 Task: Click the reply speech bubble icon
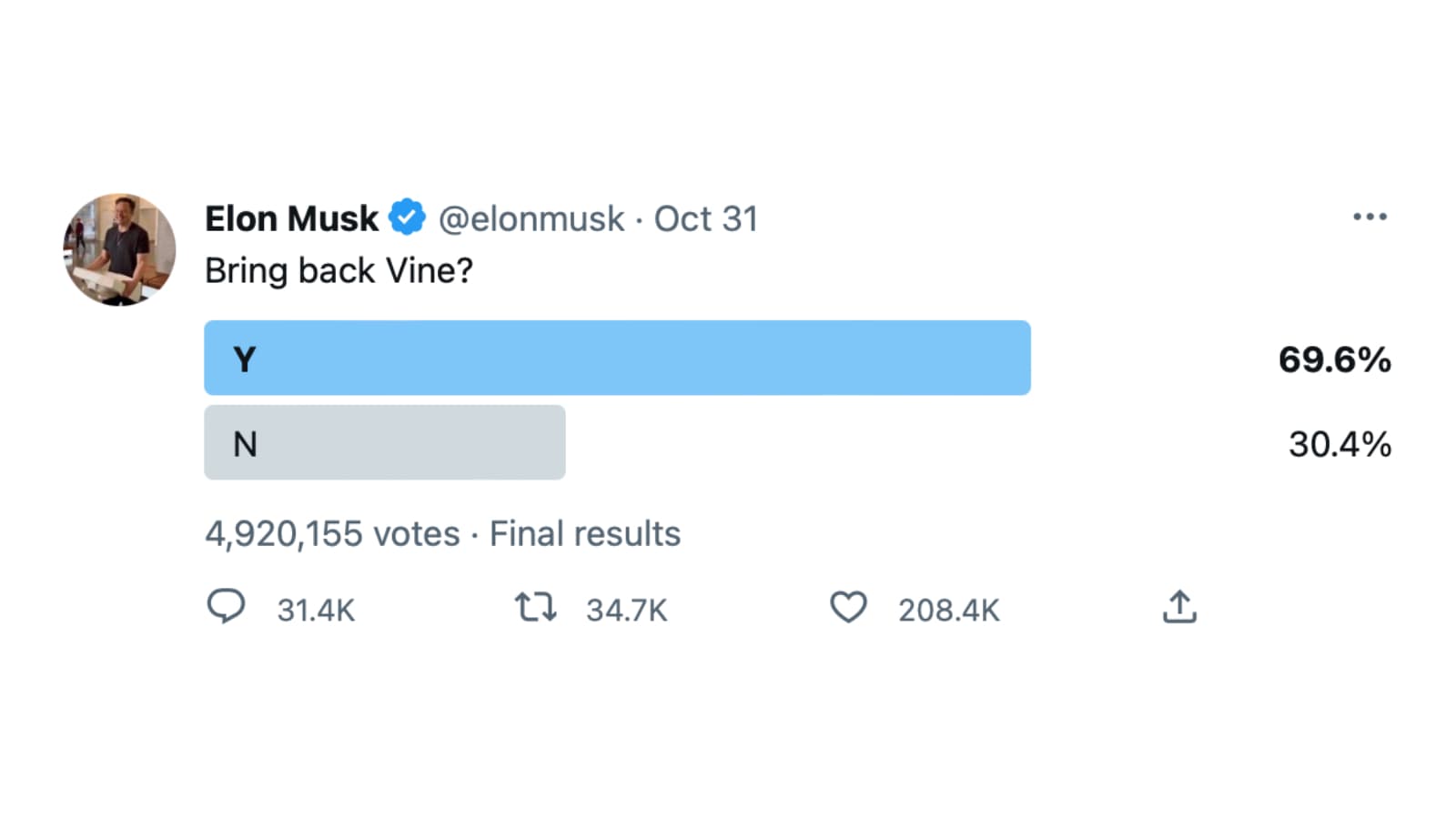[226, 606]
